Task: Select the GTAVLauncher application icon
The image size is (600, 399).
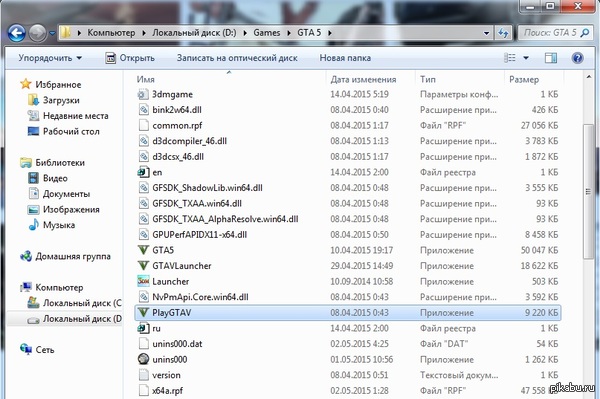Action: pos(143,266)
